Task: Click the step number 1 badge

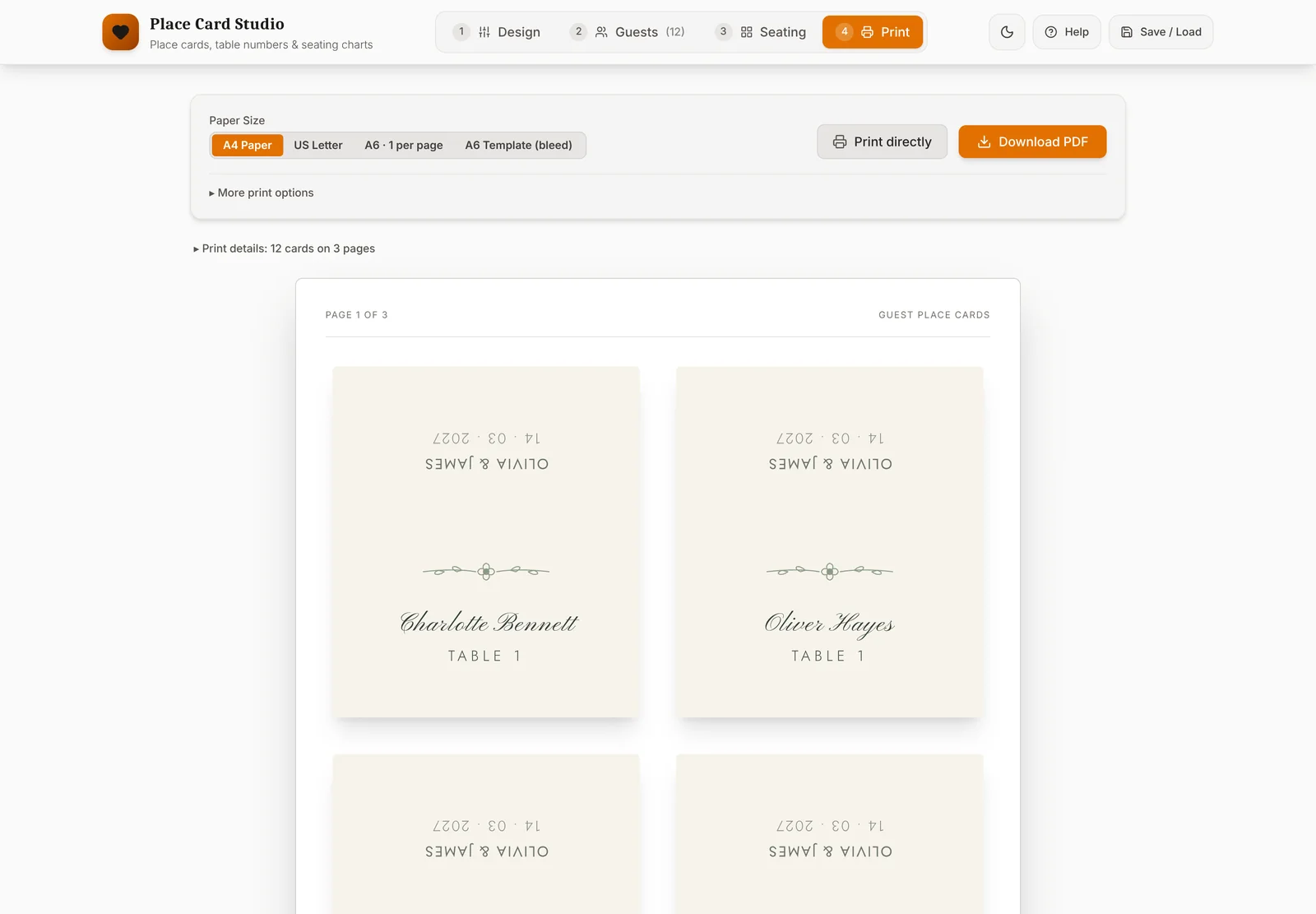Action: pyautogui.click(x=461, y=32)
